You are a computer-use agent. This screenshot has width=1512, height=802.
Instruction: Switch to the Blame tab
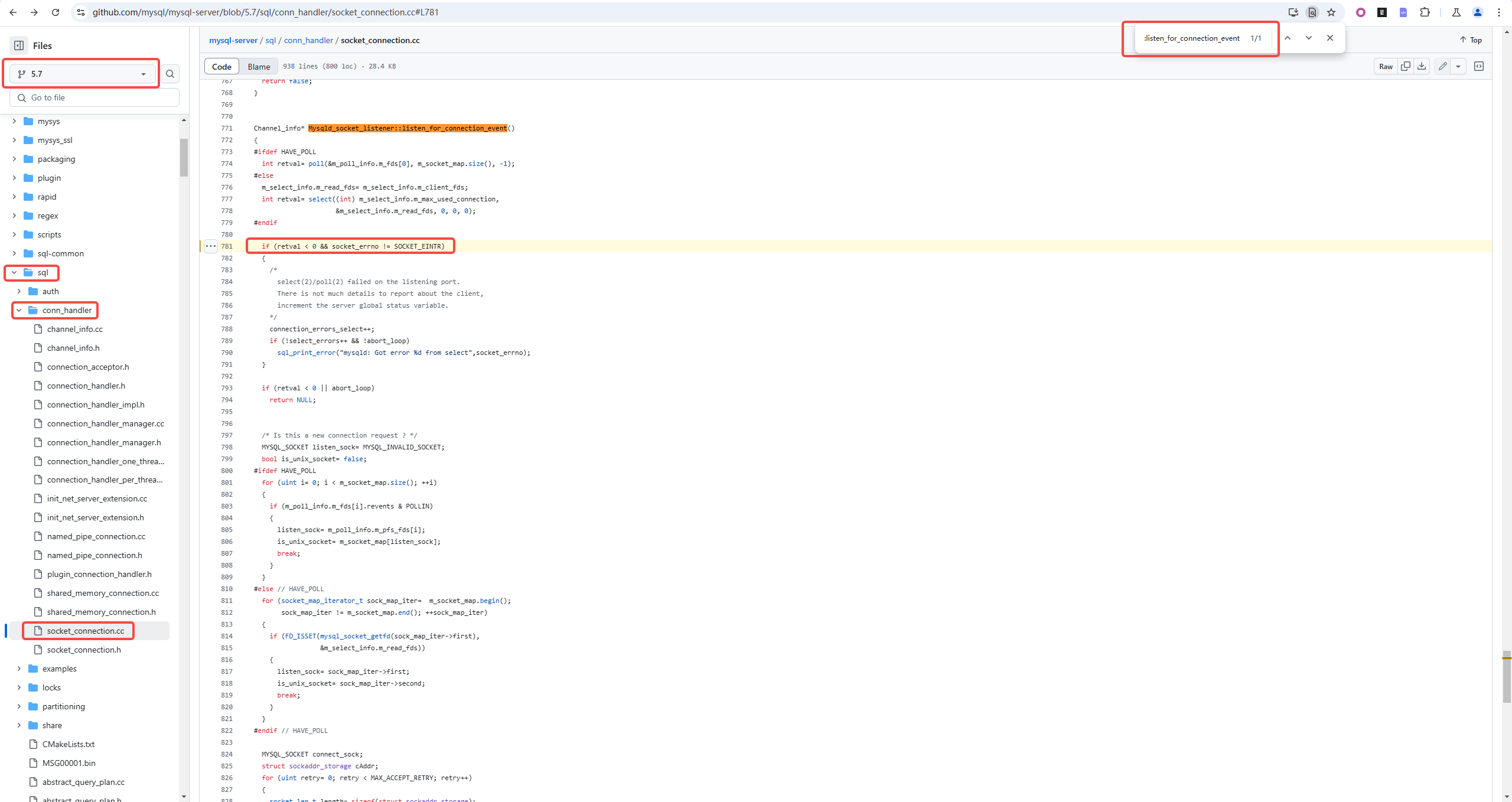tap(259, 66)
